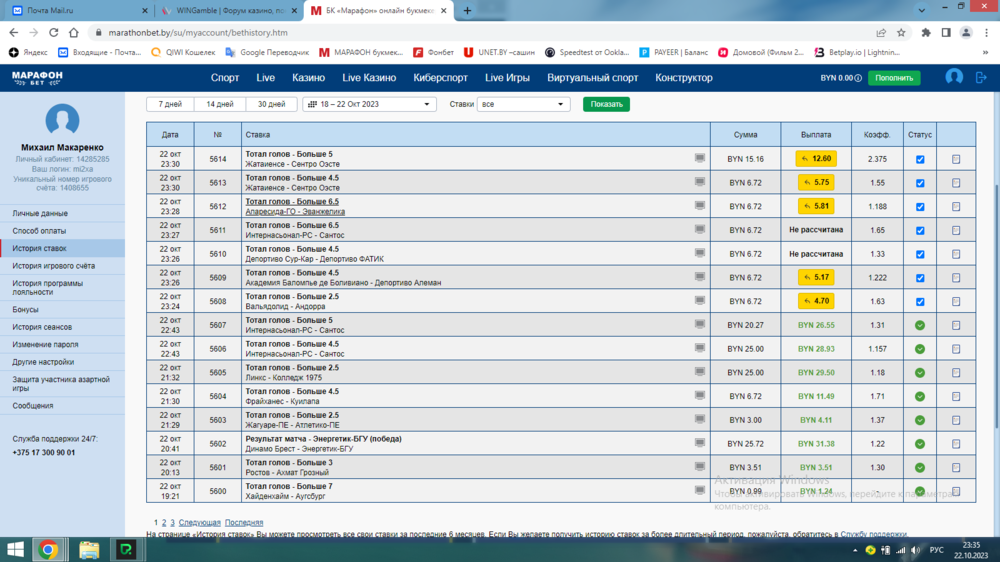
Task: Open the user profile avatar icon
Action: point(954,77)
